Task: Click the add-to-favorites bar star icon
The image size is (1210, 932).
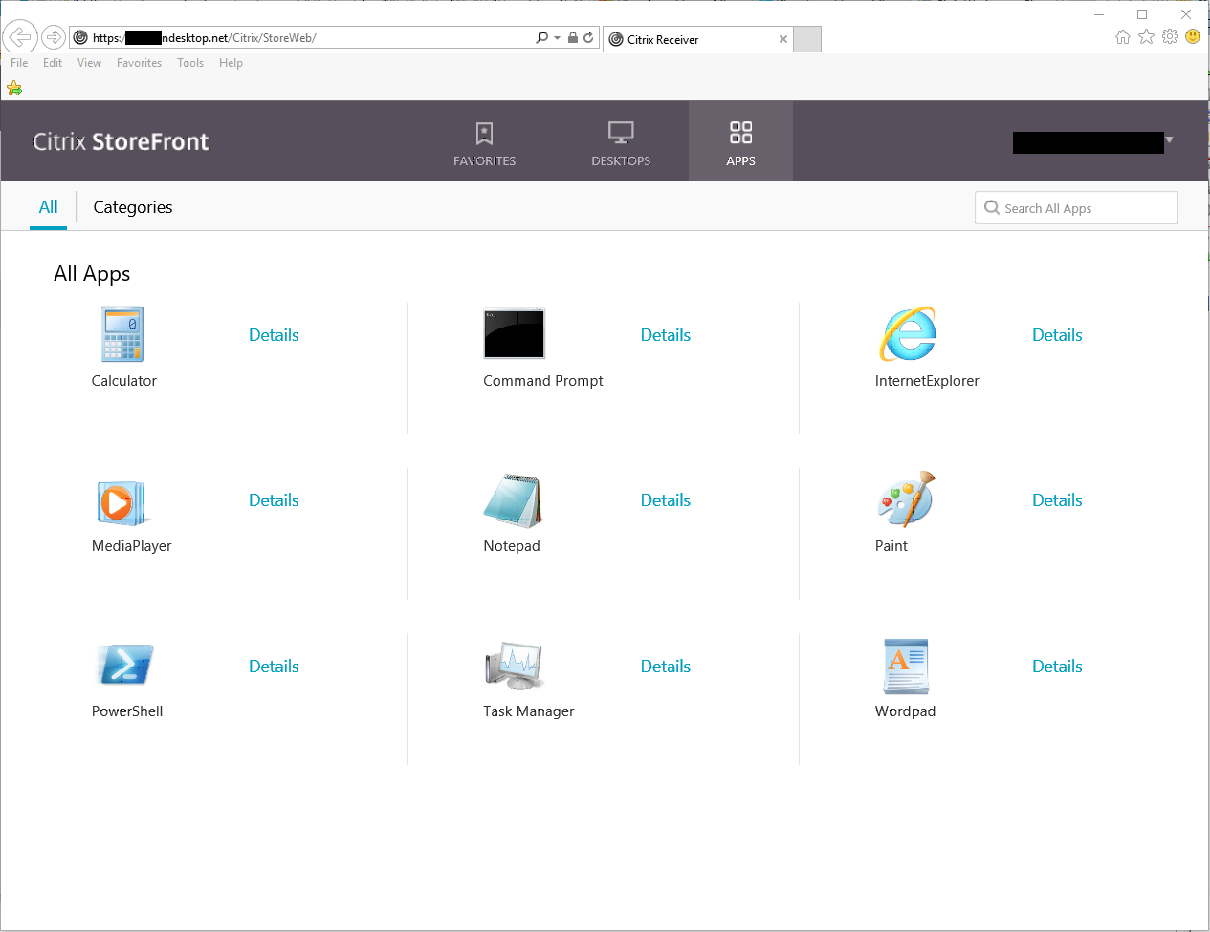Action: tap(14, 88)
